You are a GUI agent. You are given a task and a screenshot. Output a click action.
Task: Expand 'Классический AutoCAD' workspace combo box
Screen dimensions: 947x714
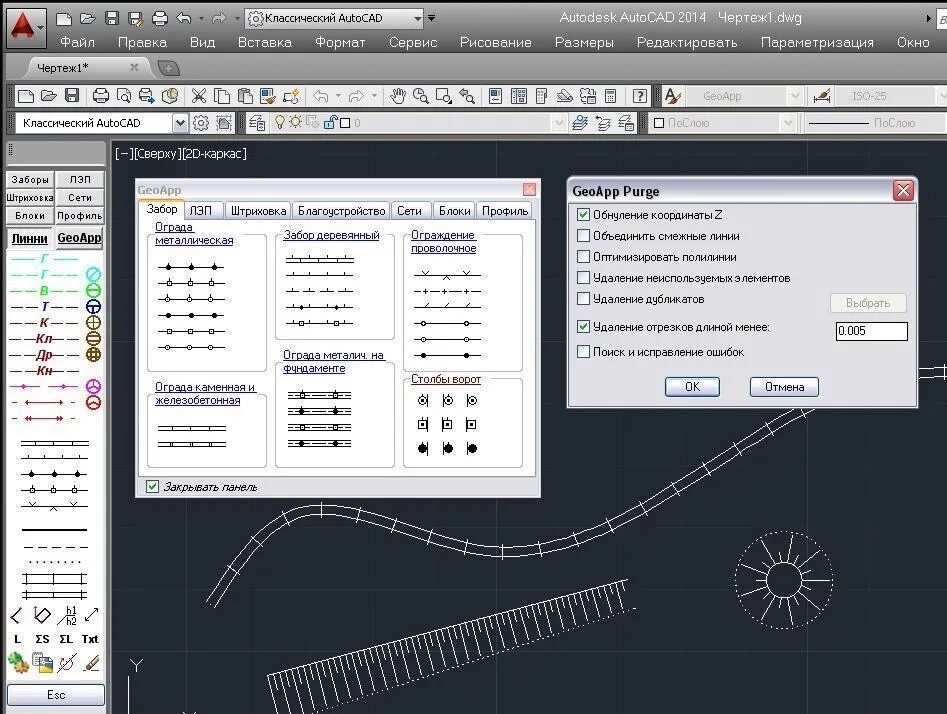(180, 123)
